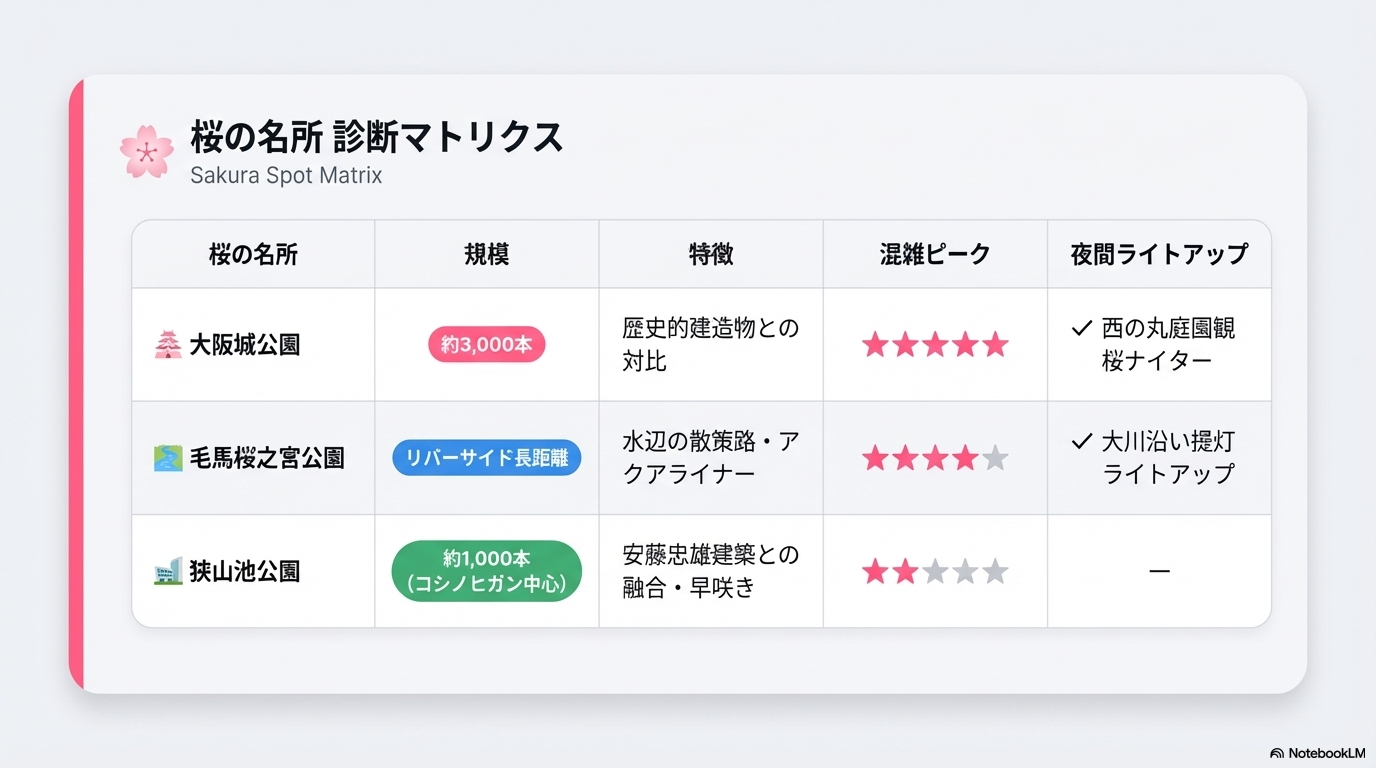Click the fifth star in 大阪城公園 row
Viewport: 1376px width, 768px height.
pyautogui.click(x=995, y=345)
